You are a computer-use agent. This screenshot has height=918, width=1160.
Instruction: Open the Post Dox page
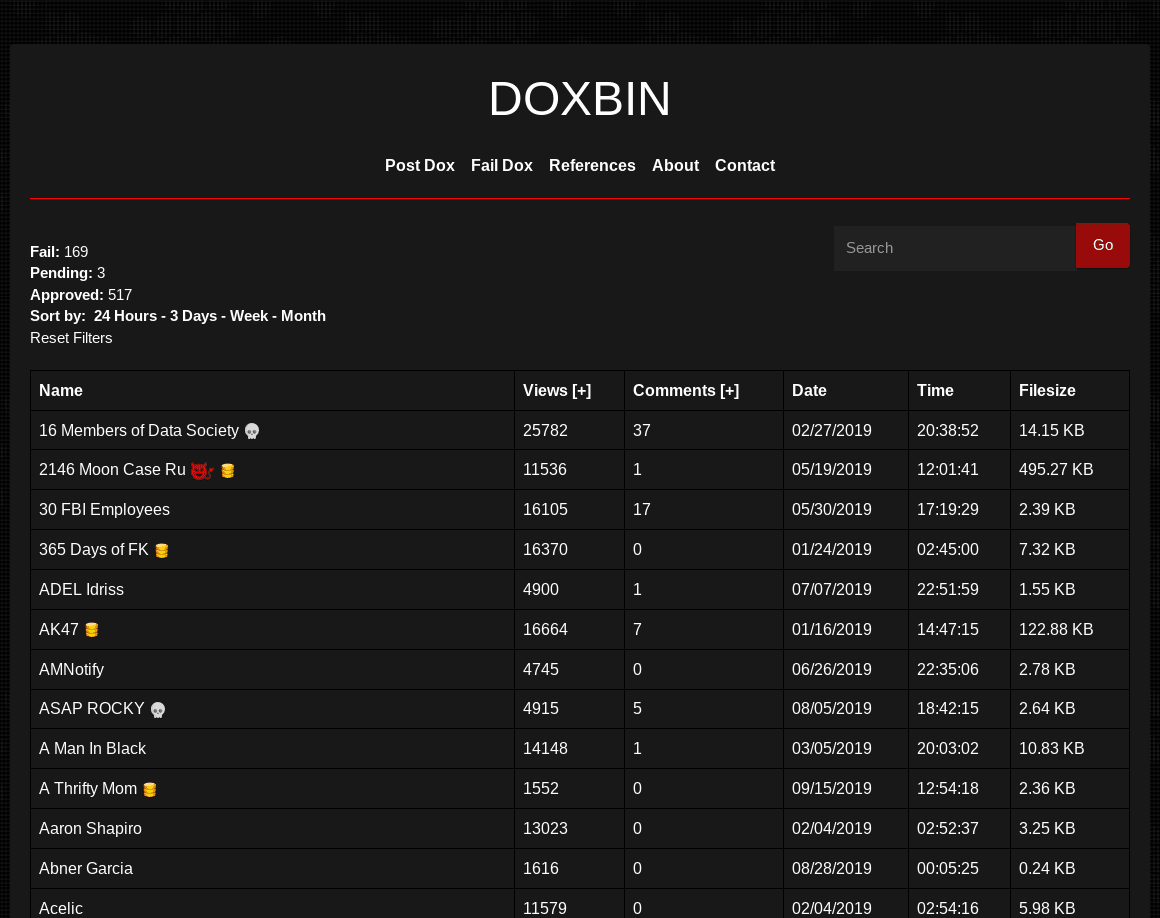click(x=419, y=165)
